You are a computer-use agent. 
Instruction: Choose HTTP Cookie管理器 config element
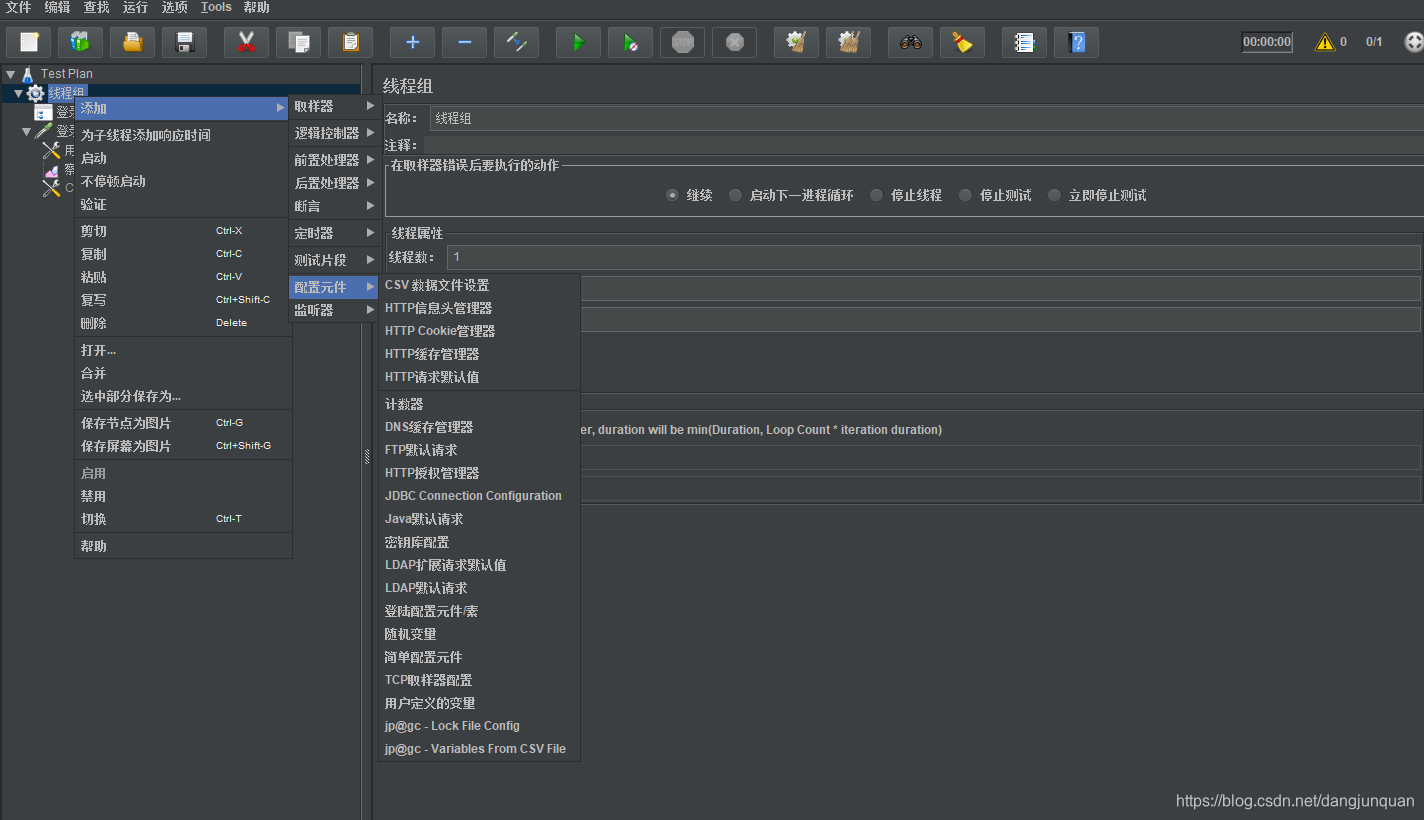[480, 331]
